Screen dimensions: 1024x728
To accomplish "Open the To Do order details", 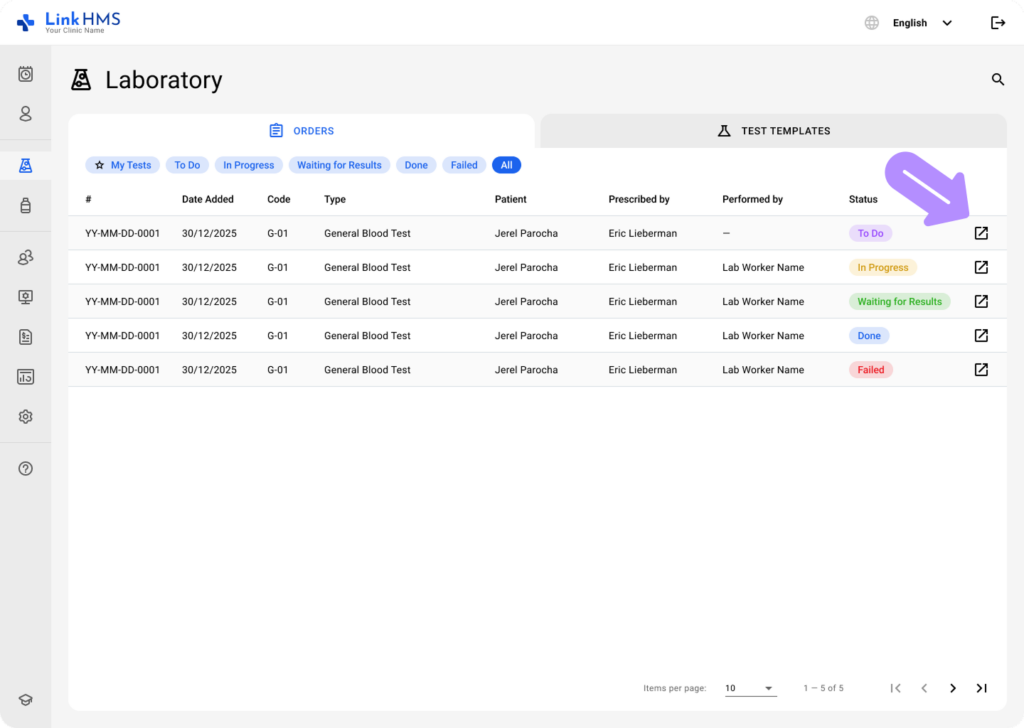I will [981, 233].
